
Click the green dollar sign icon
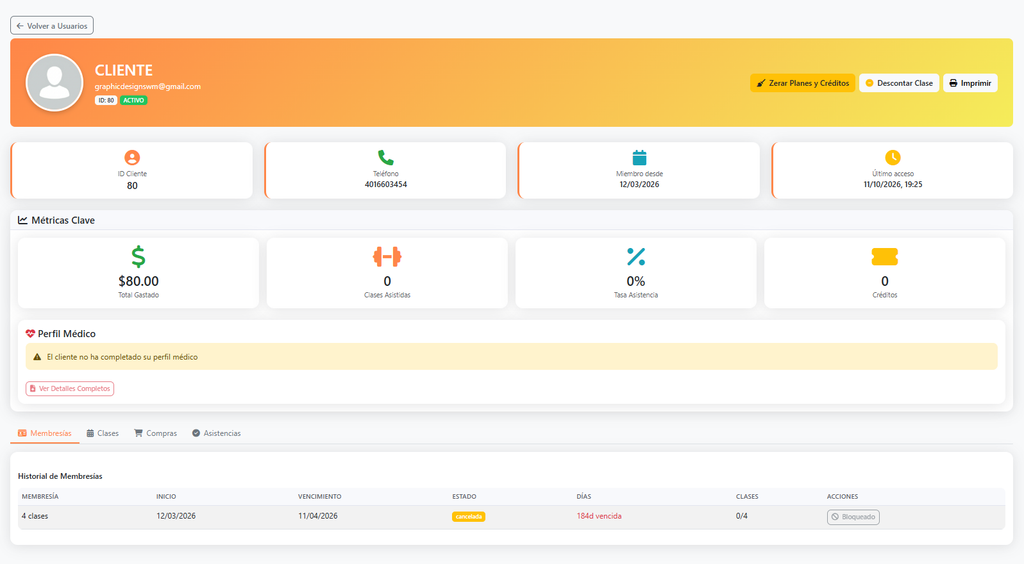(x=138, y=257)
